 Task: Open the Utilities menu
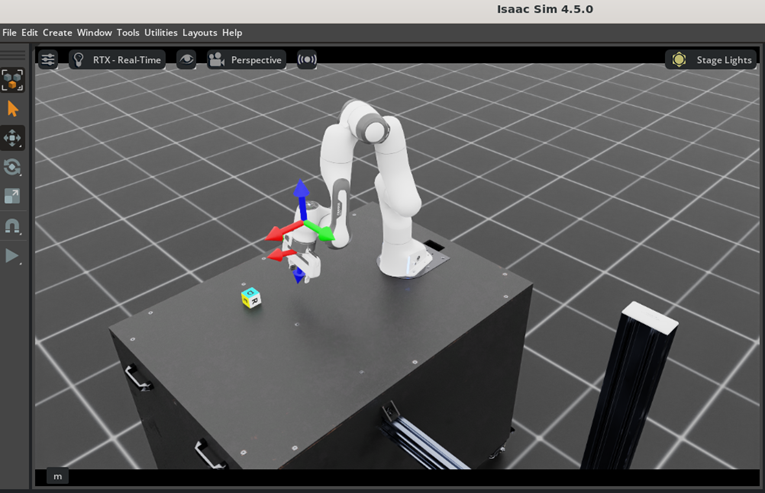160,33
